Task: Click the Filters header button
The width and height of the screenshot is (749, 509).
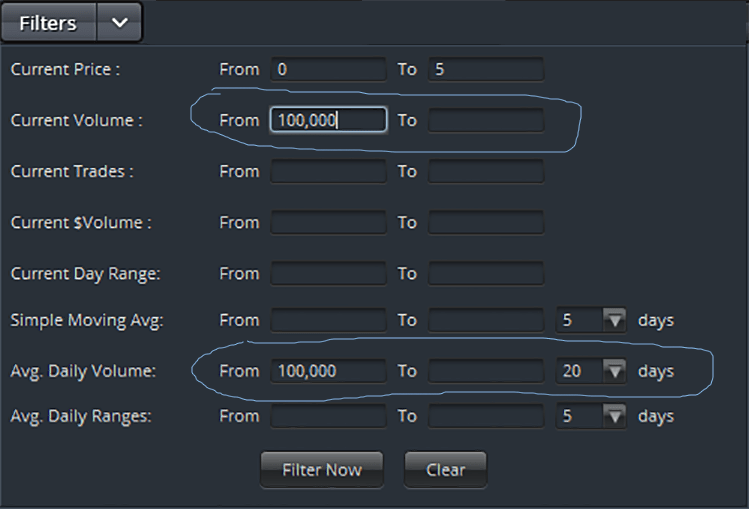Action: [48, 23]
